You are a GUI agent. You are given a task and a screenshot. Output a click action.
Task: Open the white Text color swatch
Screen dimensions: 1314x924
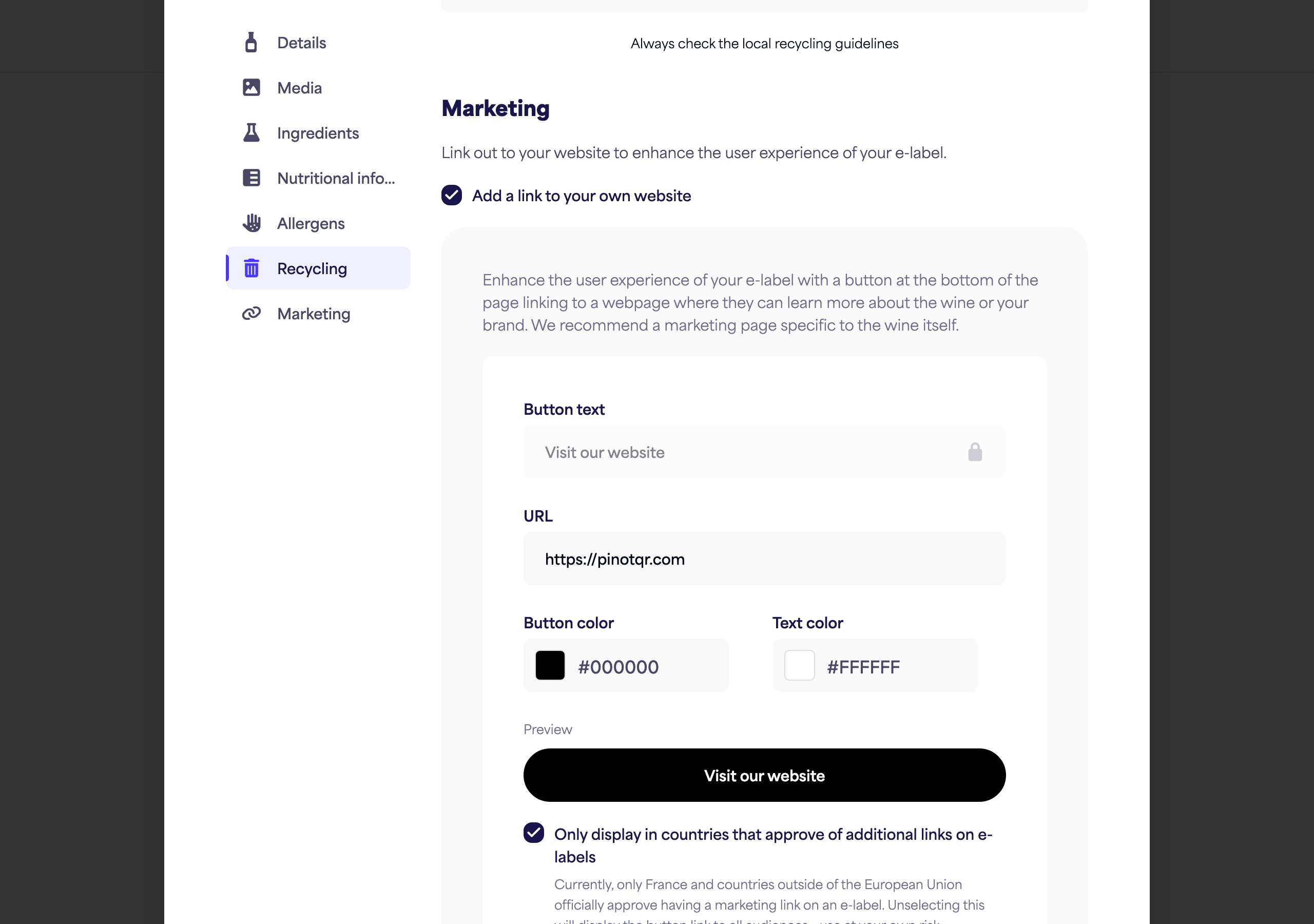[x=799, y=665]
